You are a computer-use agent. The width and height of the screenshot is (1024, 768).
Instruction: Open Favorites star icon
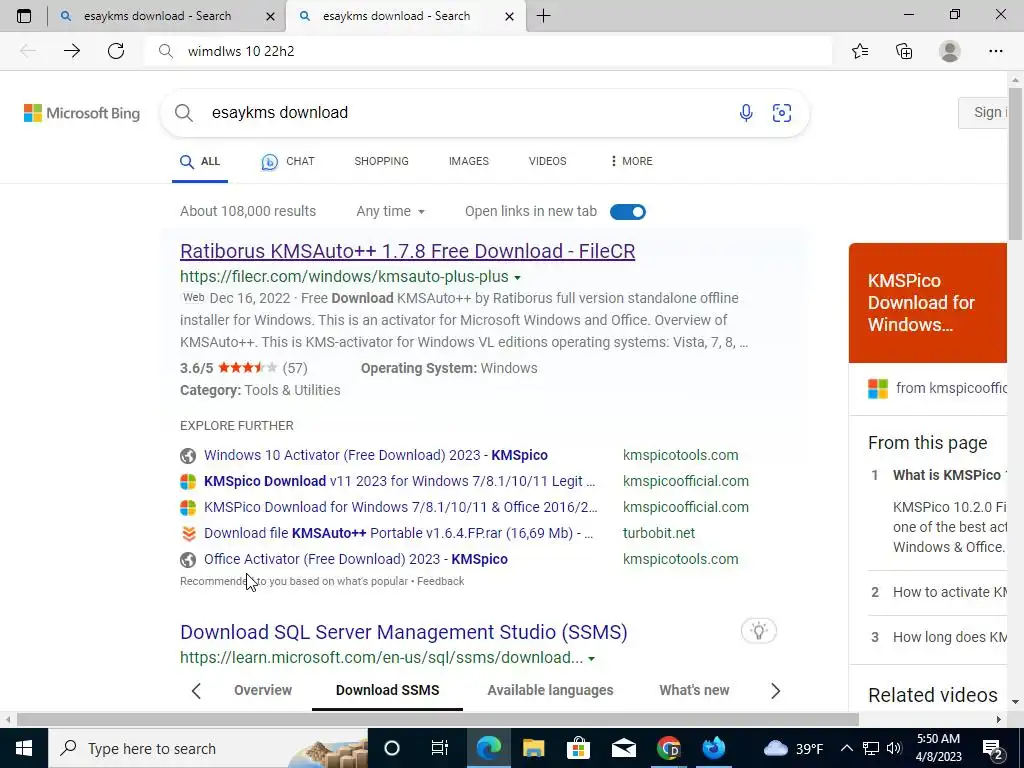point(860,51)
